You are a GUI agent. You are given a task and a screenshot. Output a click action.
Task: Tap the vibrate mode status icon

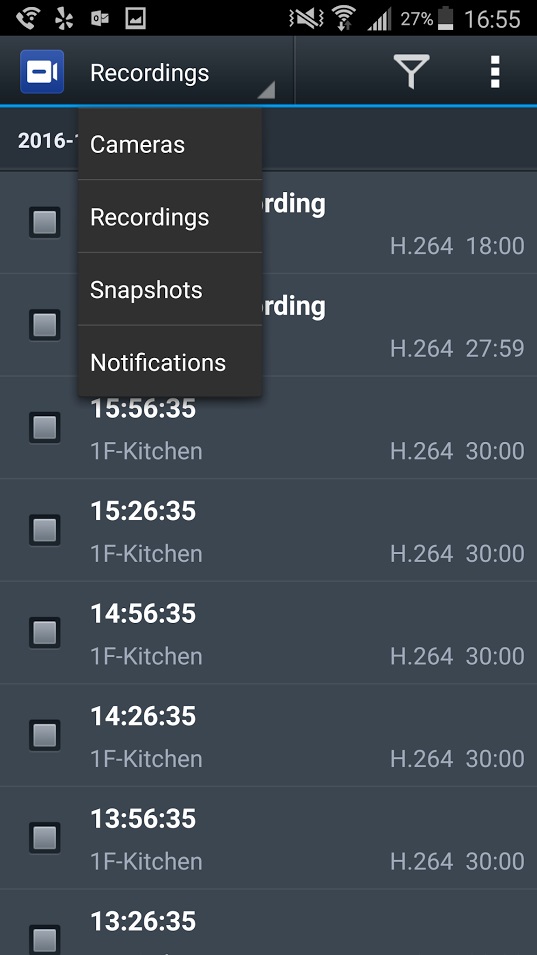pos(306,18)
